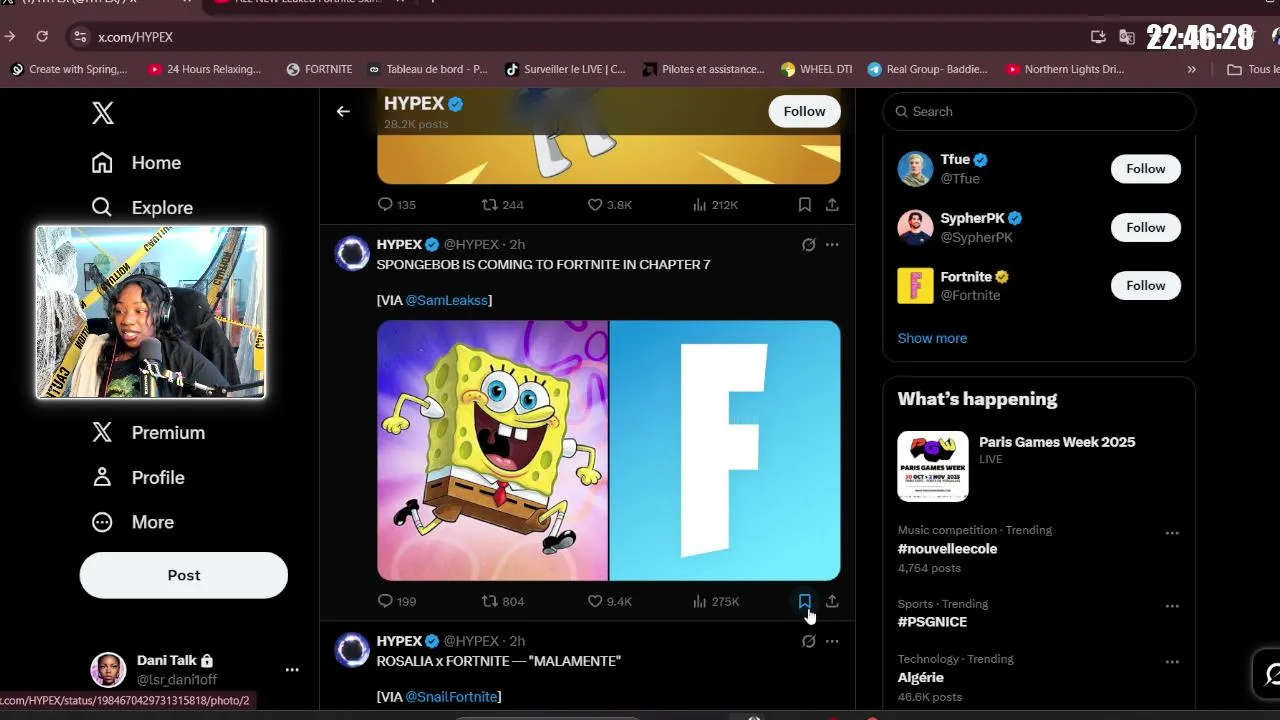Image resolution: width=1280 pixels, height=720 pixels.
Task: Open the Tableau de bord bookmark
Action: coord(428,69)
